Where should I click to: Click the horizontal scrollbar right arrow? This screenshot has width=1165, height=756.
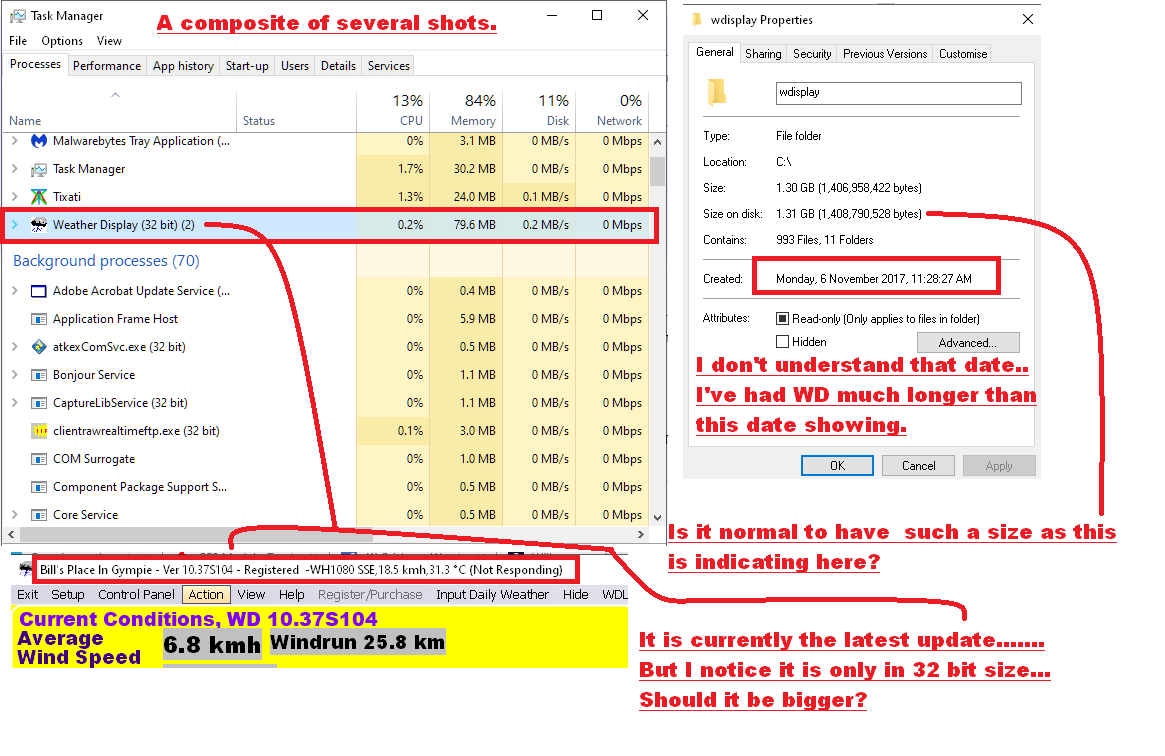tap(641, 535)
